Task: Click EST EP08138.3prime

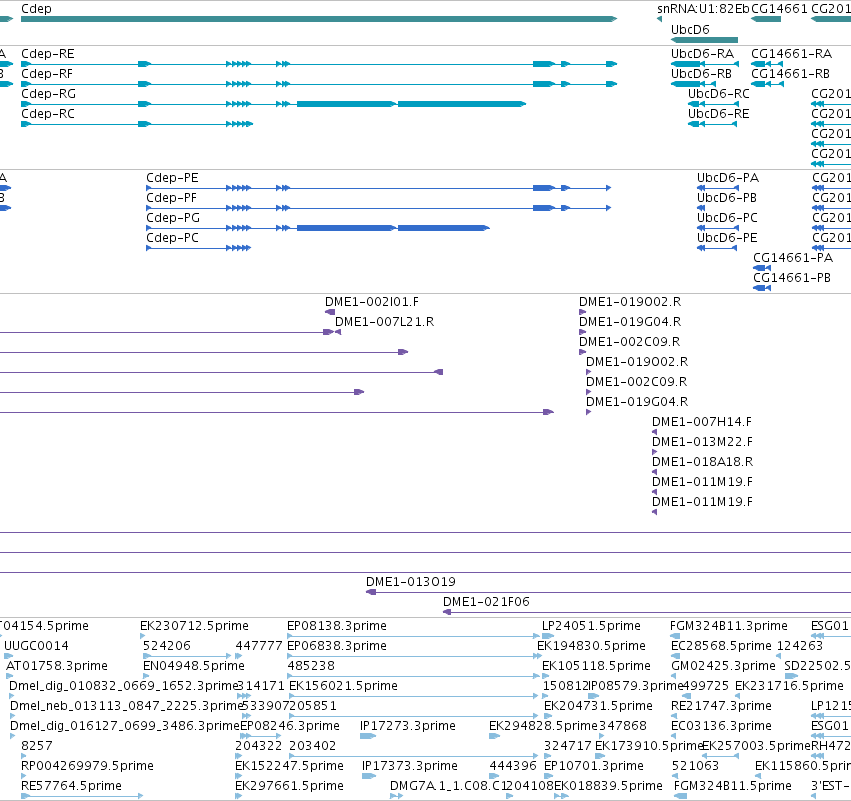Action: point(337,626)
